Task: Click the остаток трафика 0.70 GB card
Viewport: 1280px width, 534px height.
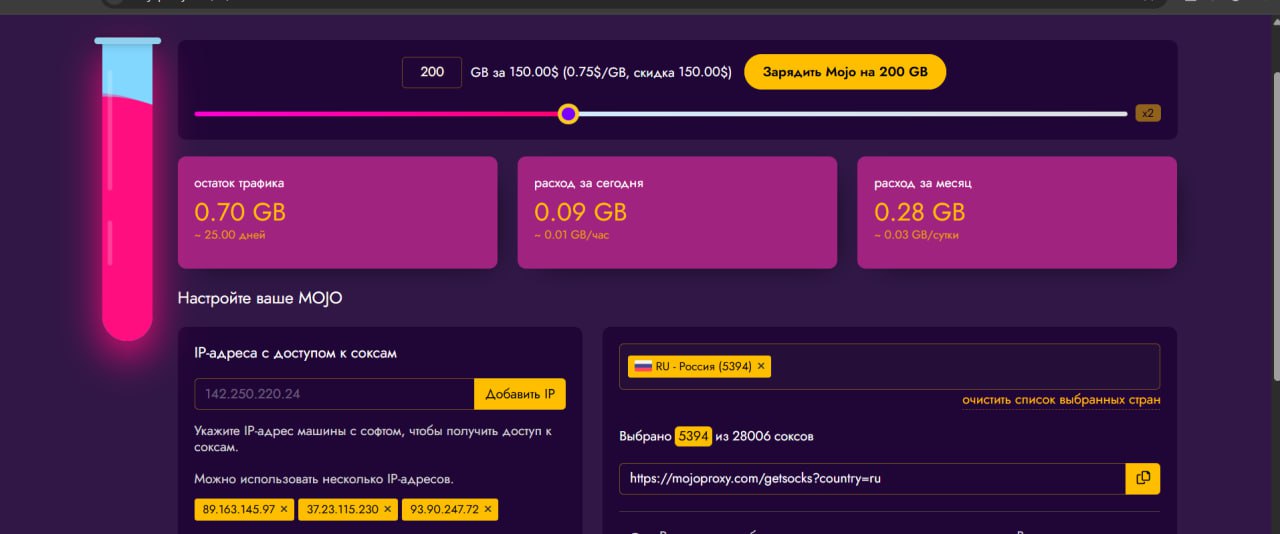Action: [x=337, y=212]
